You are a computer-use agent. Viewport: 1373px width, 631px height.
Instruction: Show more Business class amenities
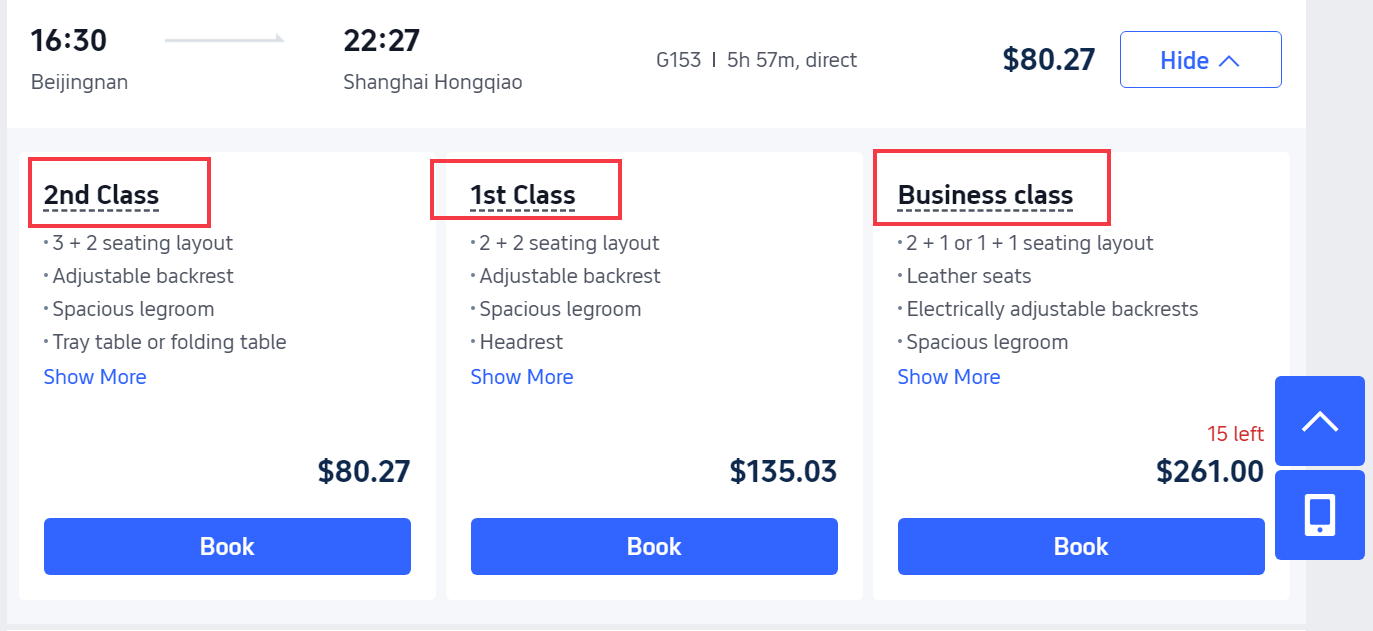click(x=948, y=376)
